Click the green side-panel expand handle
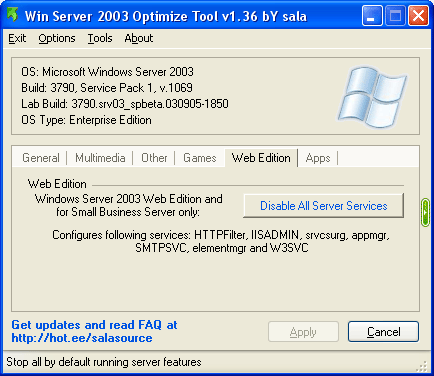The width and height of the screenshot is (434, 376). (x=425, y=212)
